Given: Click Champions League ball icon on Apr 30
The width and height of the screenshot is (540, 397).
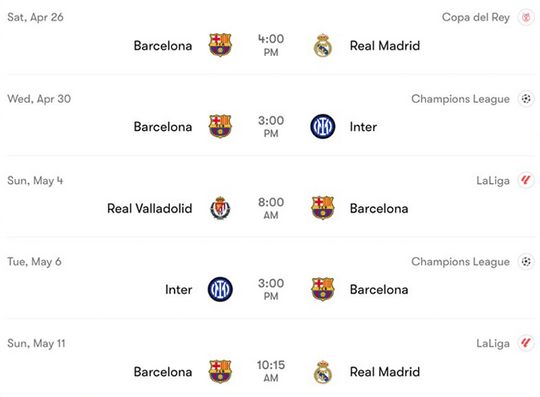Looking at the screenshot, I should [526, 99].
